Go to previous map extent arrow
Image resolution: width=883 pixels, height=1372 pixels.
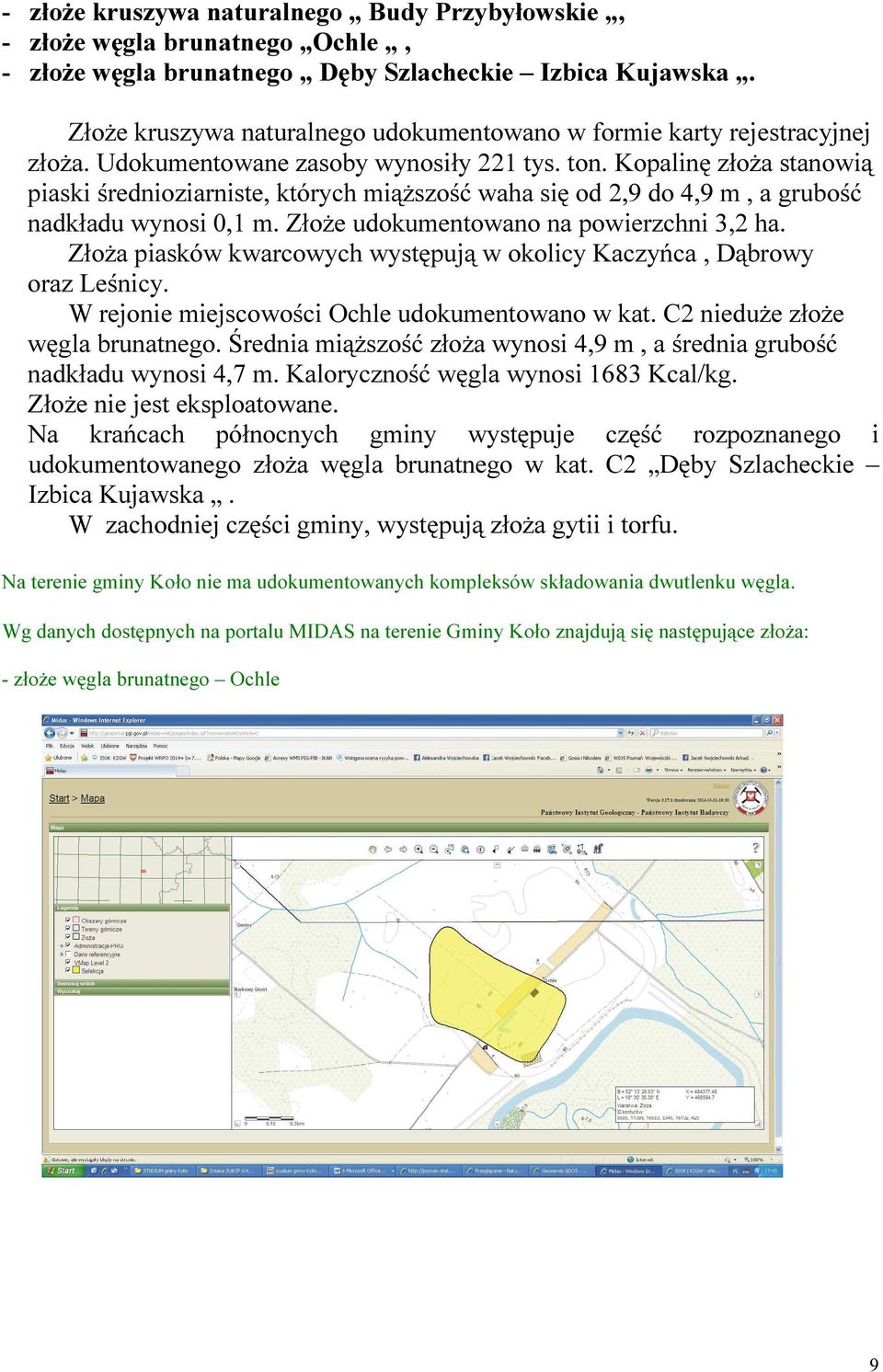point(388,848)
